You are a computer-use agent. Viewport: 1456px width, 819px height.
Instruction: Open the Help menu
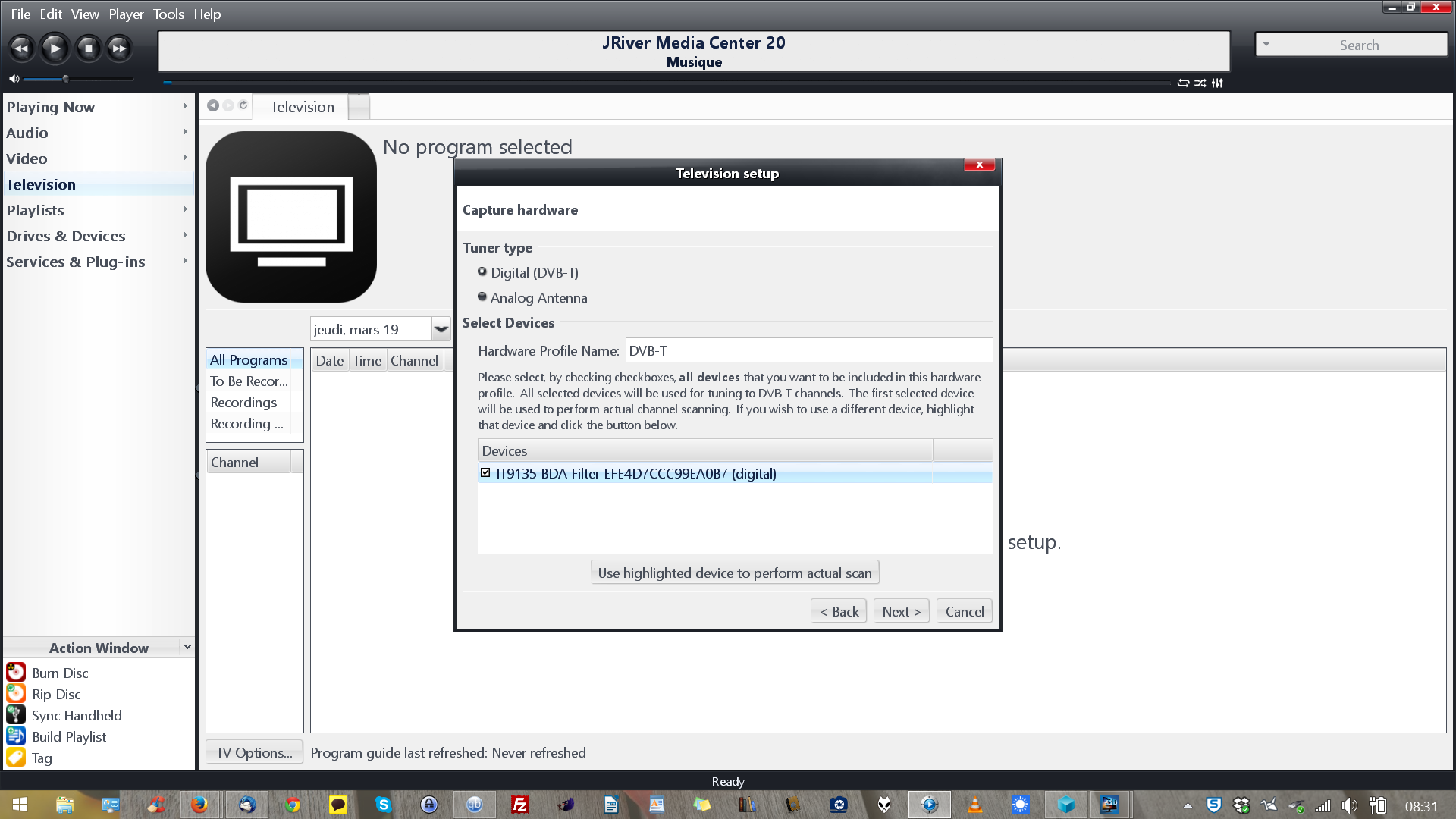point(207,14)
